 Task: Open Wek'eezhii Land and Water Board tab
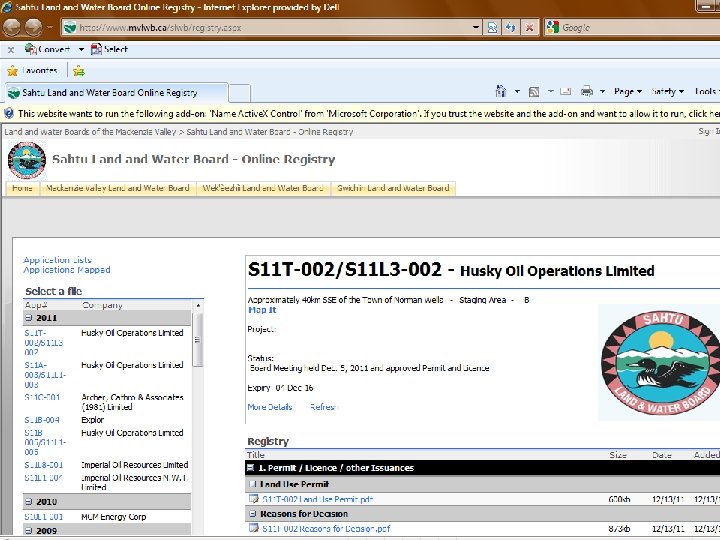click(x=263, y=188)
